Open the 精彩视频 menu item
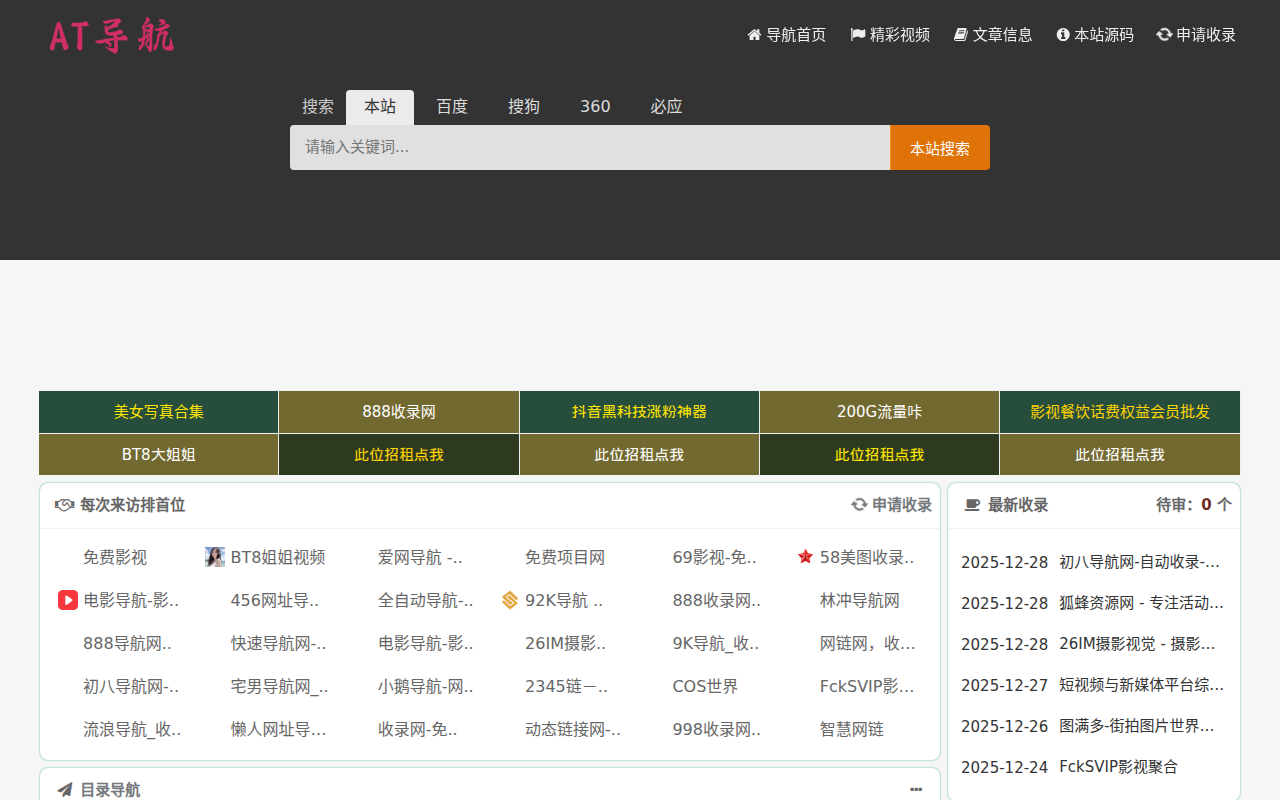 (x=898, y=34)
